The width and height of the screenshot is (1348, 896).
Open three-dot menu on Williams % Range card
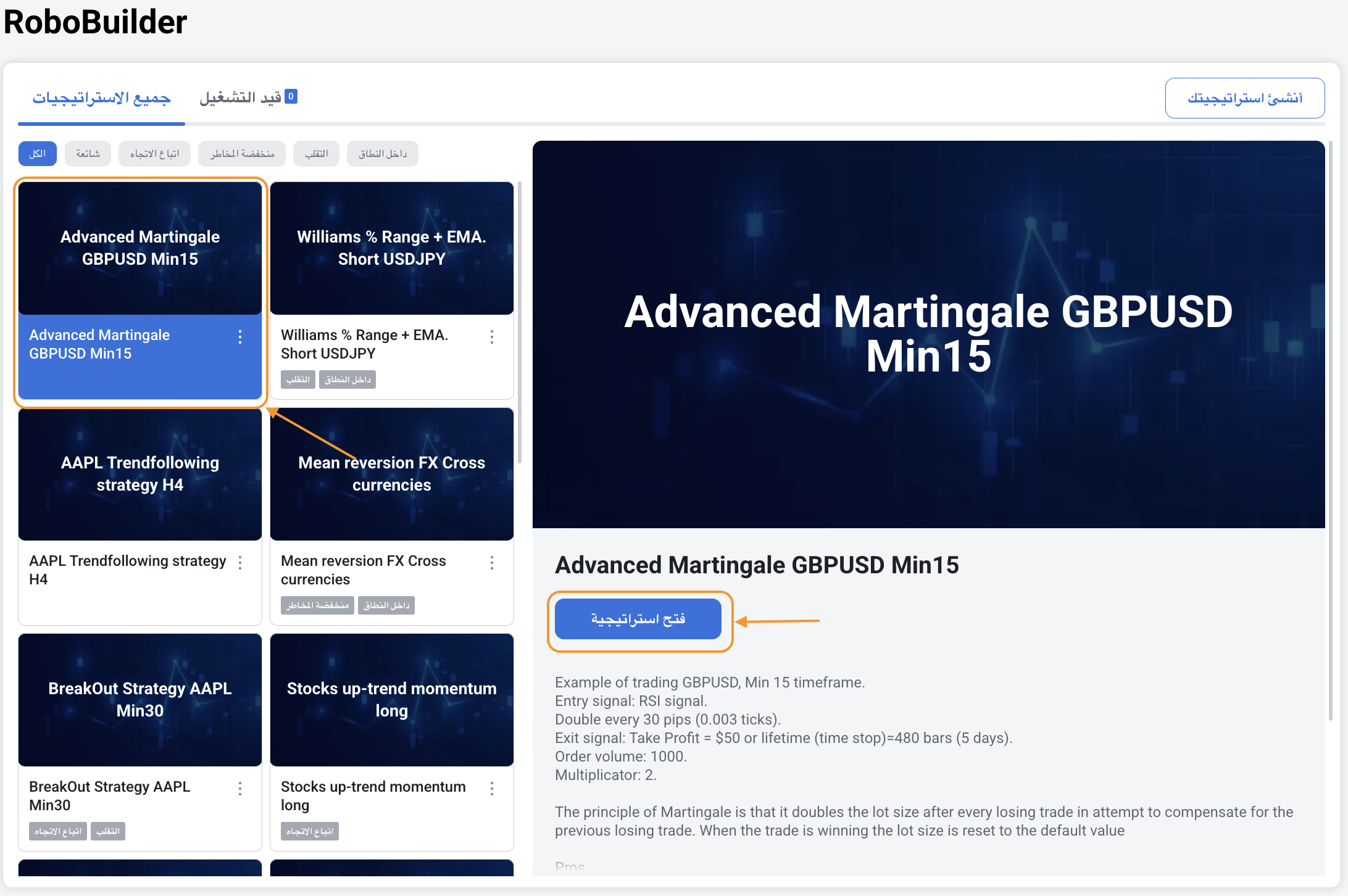point(492,336)
